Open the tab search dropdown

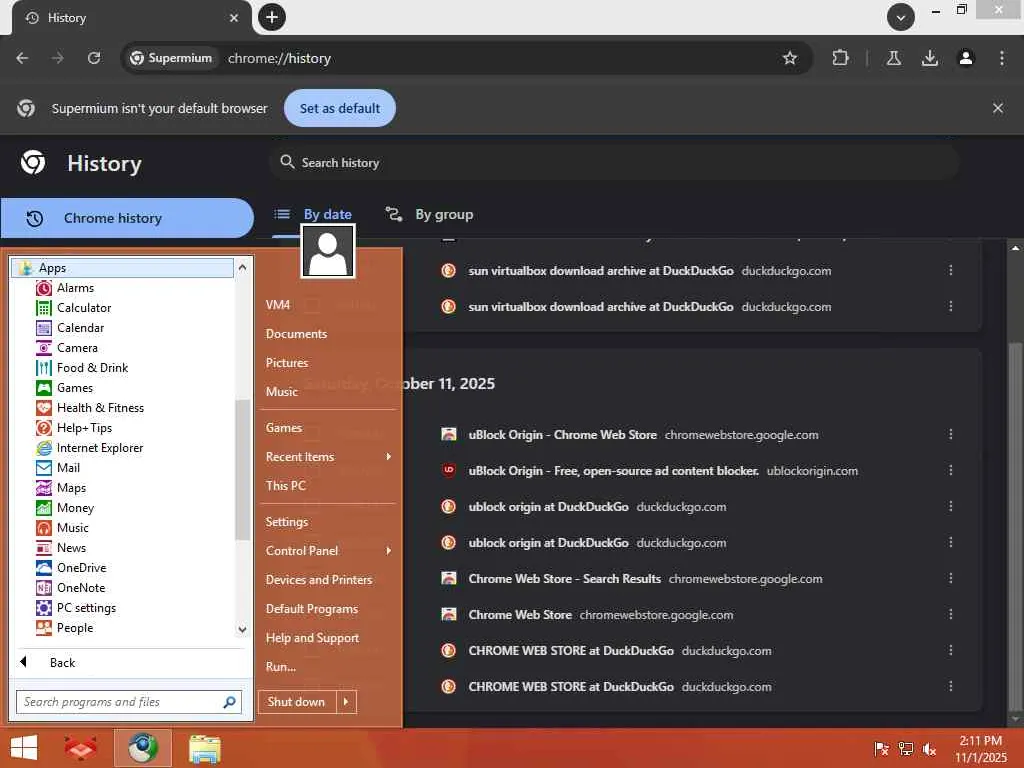tap(901, 18)
